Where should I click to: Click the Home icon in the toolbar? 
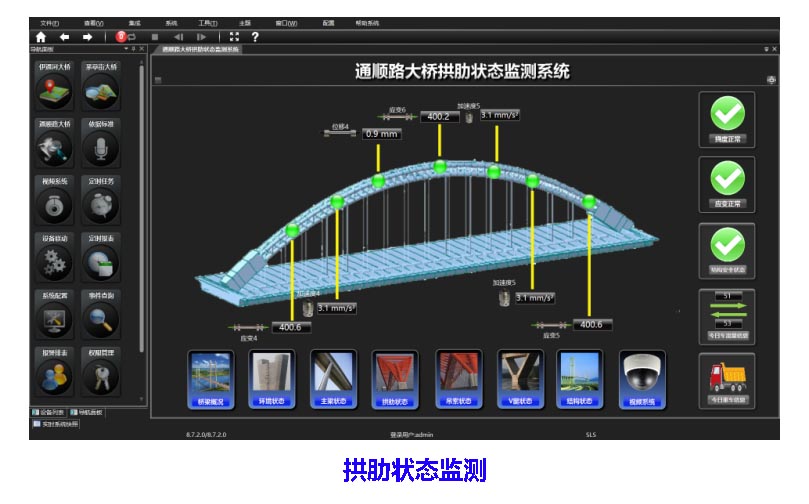pos(41,37)
